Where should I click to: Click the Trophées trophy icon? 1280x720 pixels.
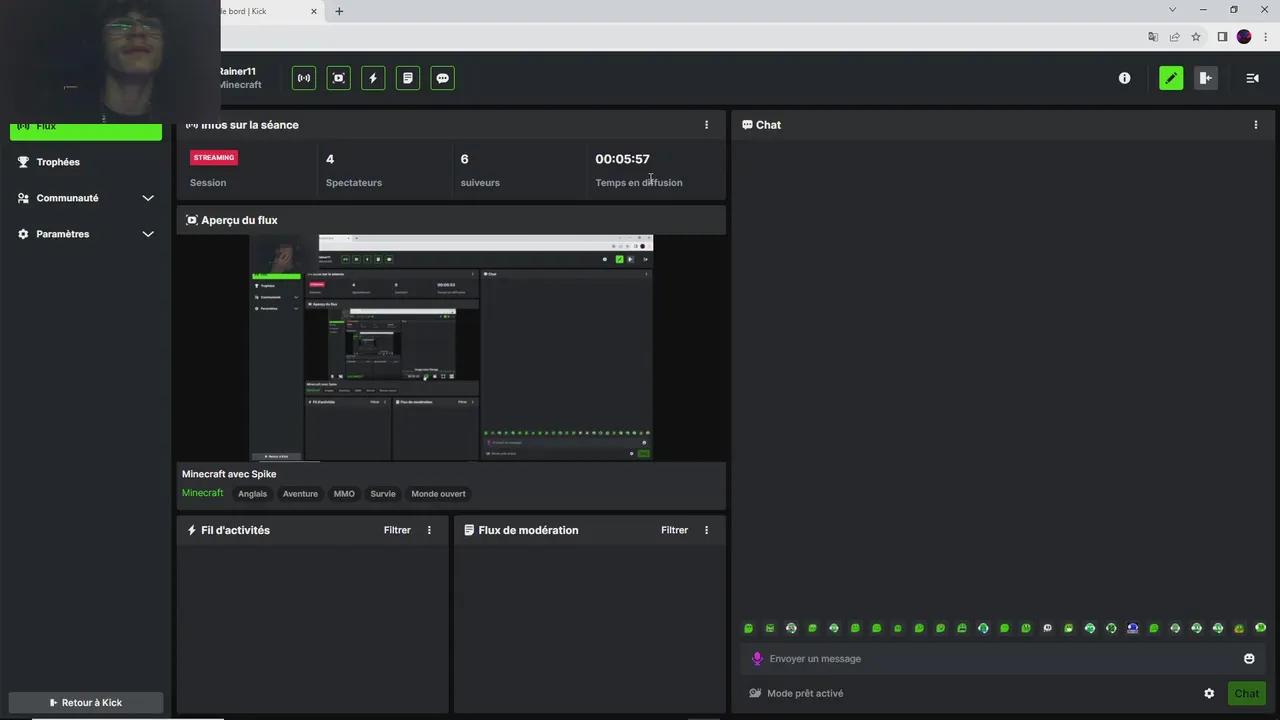[23, 162]
